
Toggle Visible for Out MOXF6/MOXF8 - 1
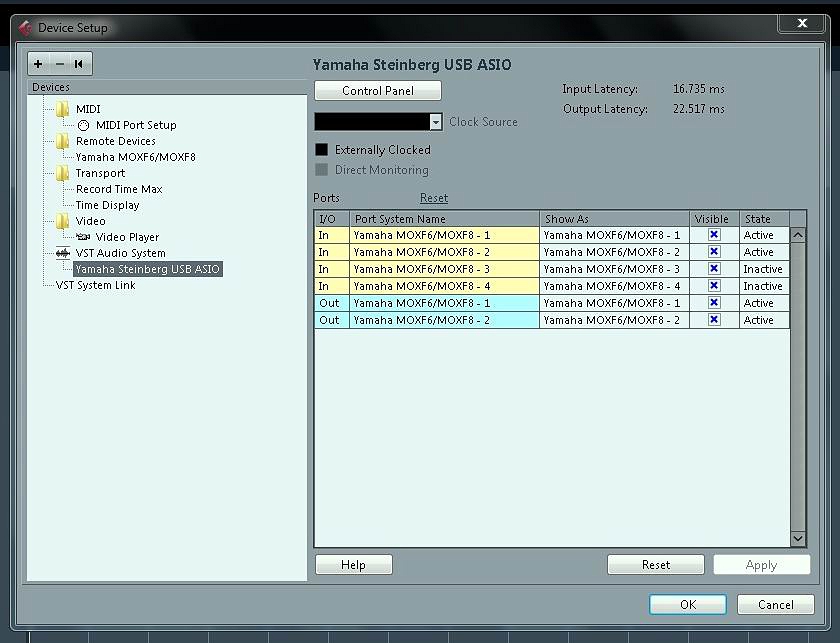click(x=714, y=303)
